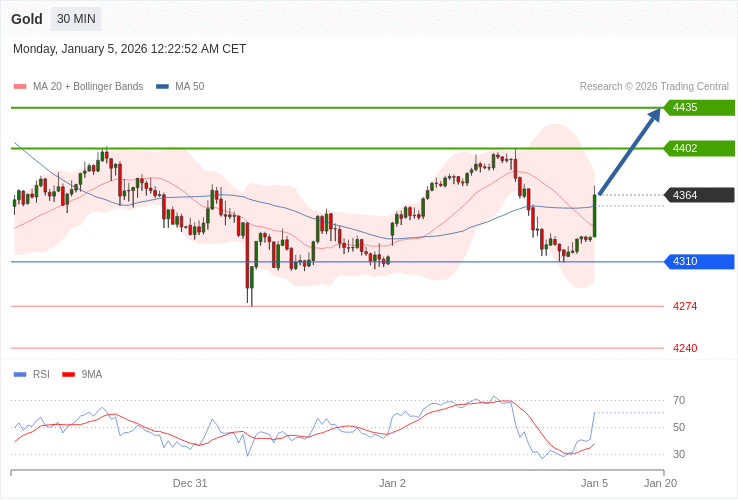Toggle the RSI legend entry

point(41,375)
